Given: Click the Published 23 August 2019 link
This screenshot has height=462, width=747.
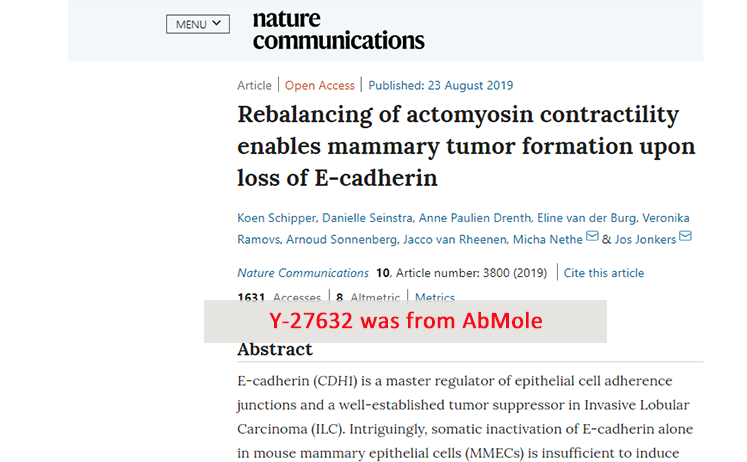Looking at the screenshot, I should click(441, 86).
